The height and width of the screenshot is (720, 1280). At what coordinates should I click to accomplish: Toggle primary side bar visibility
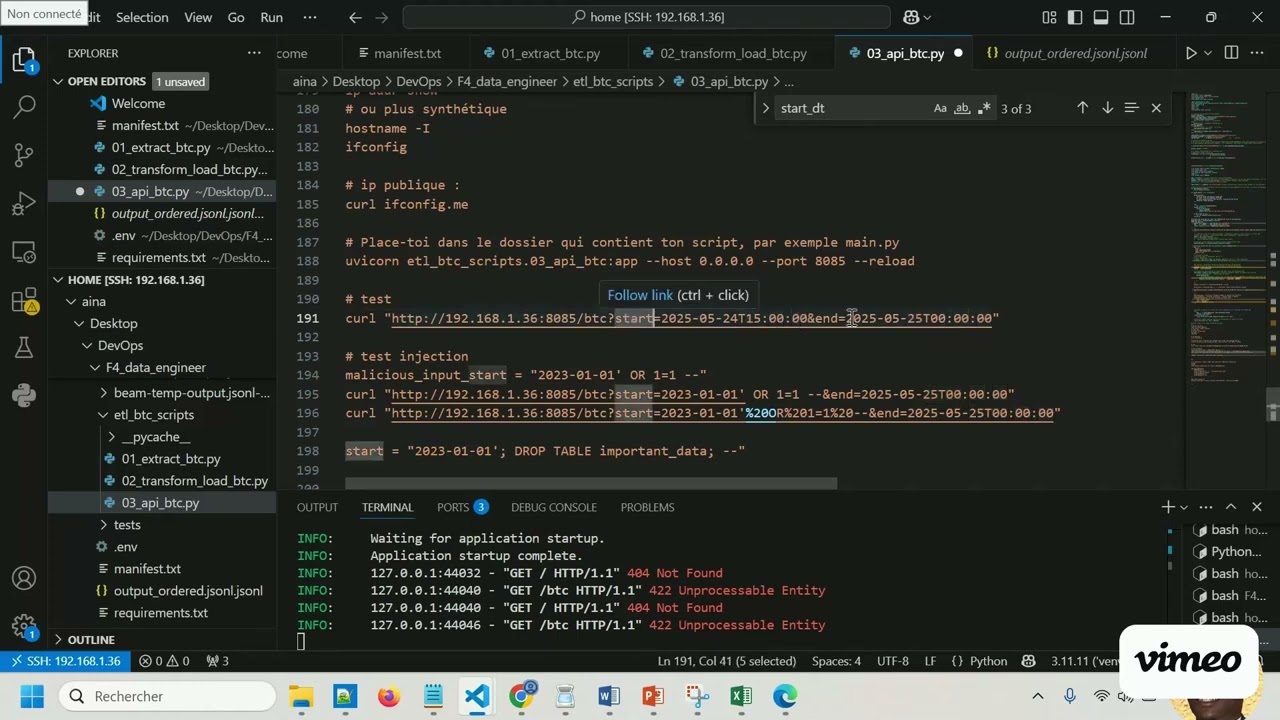[x=1075, y=17]
